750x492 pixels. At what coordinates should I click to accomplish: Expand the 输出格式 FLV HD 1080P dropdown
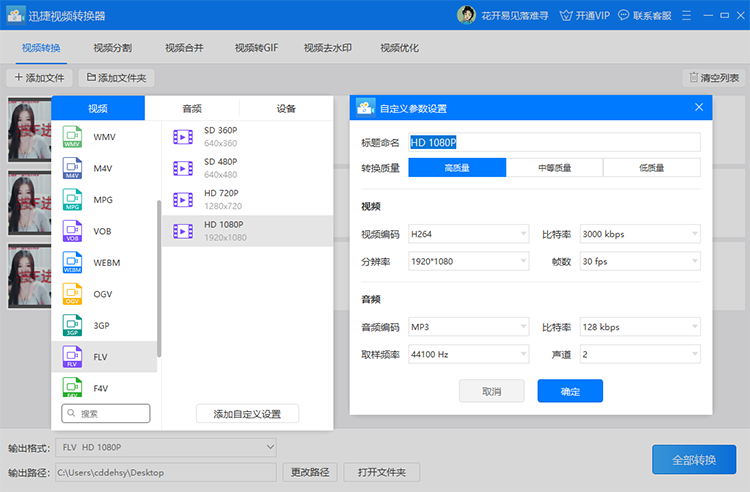coord(166,448)
